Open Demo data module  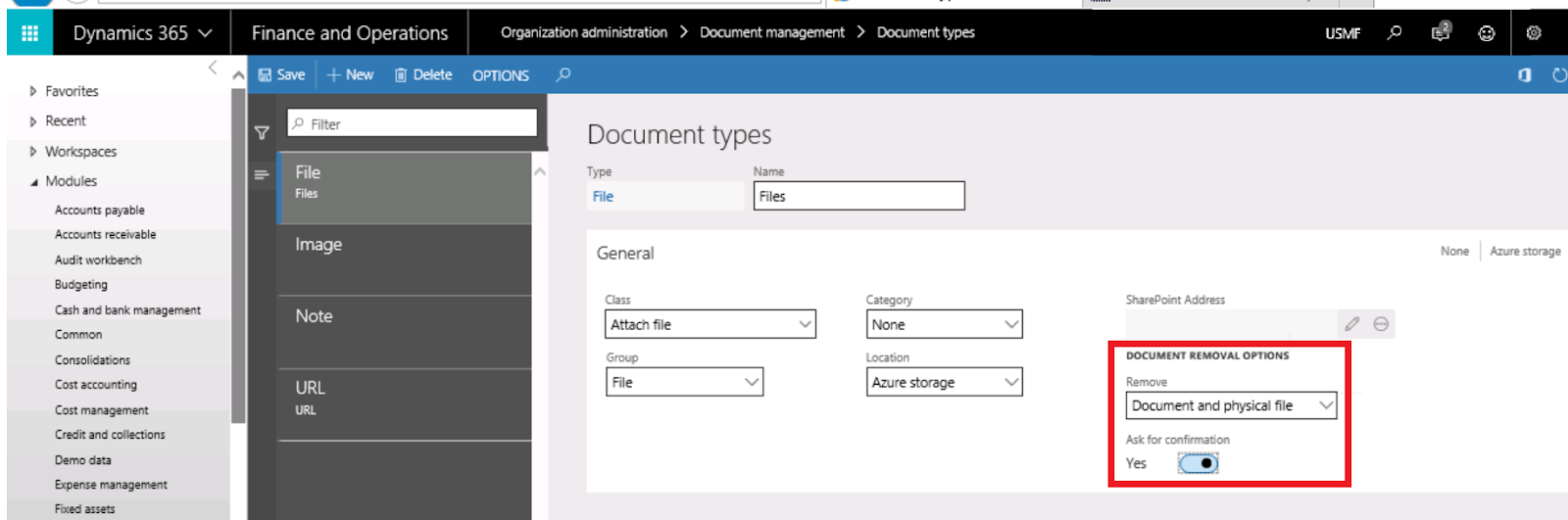pos(83,460)
